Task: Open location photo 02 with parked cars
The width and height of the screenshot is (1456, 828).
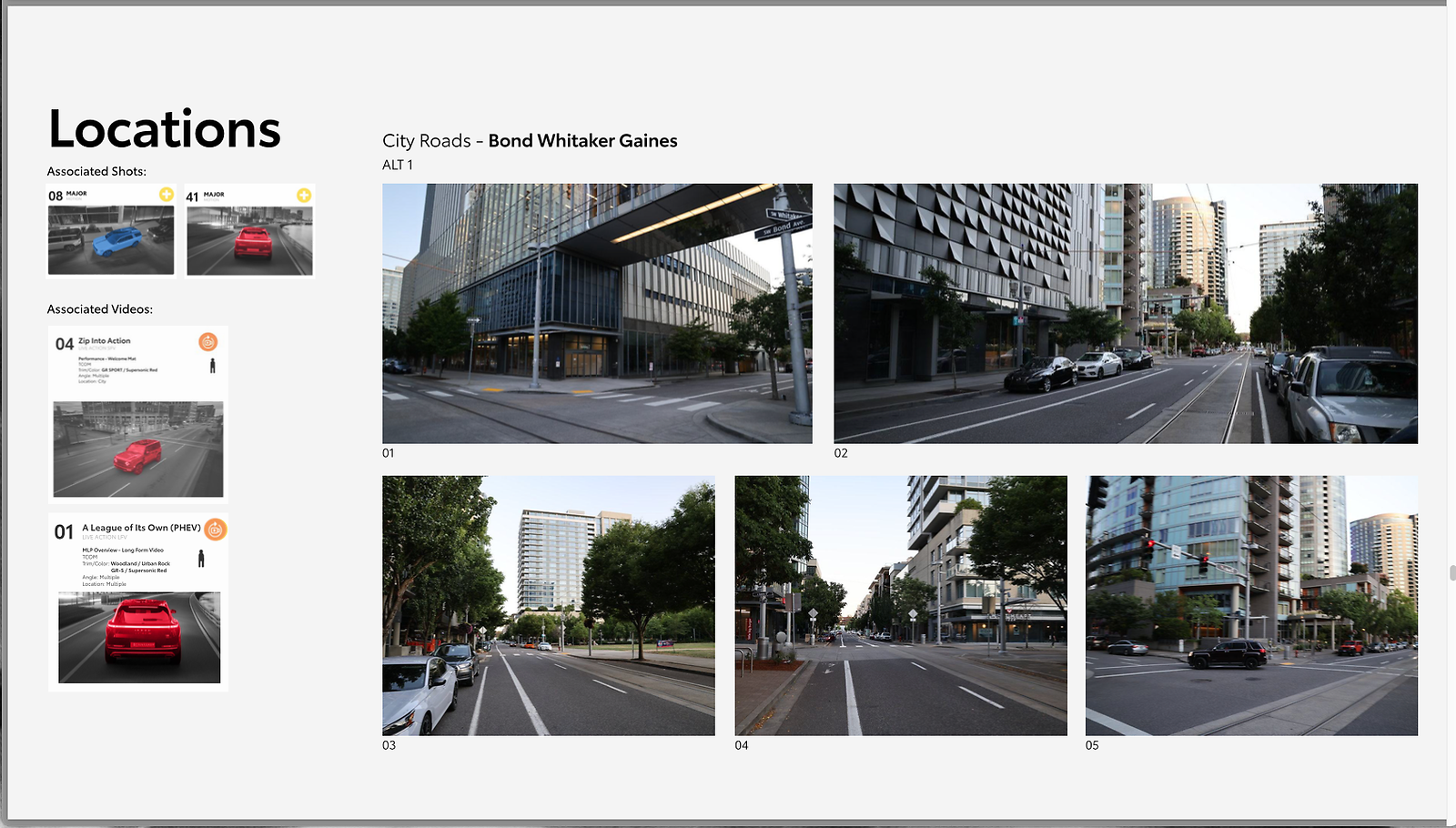Action: point(1126,314)
